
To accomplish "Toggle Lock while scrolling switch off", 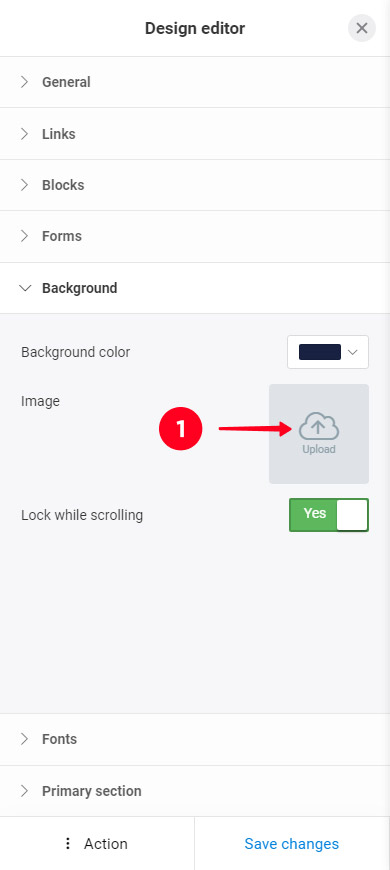I will tap(328, 515).
